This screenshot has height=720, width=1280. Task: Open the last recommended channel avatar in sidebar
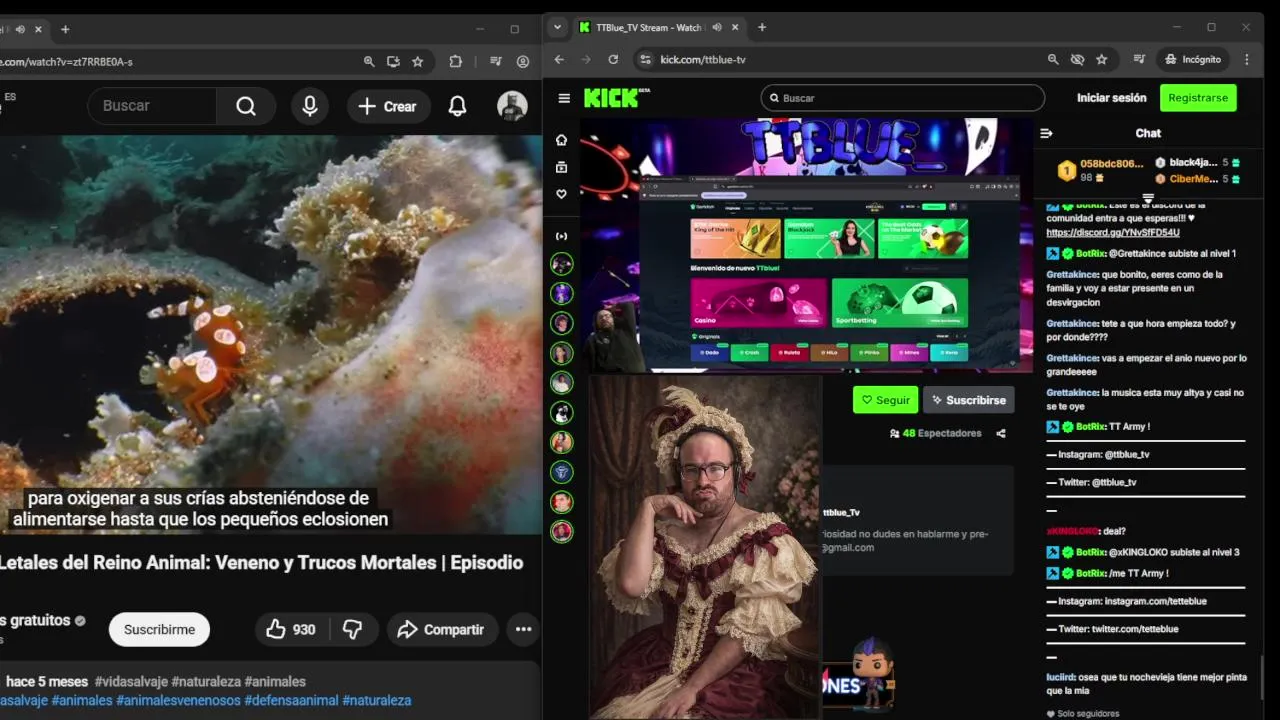(562, 531)
